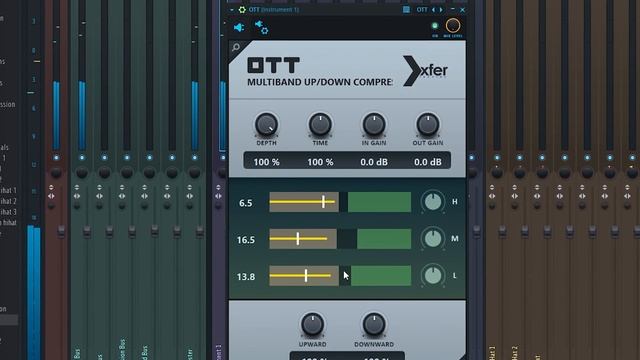Click the In Gain value 0.0 dB
The height and width of the screenshot is (360, 640).
[374, 162]
